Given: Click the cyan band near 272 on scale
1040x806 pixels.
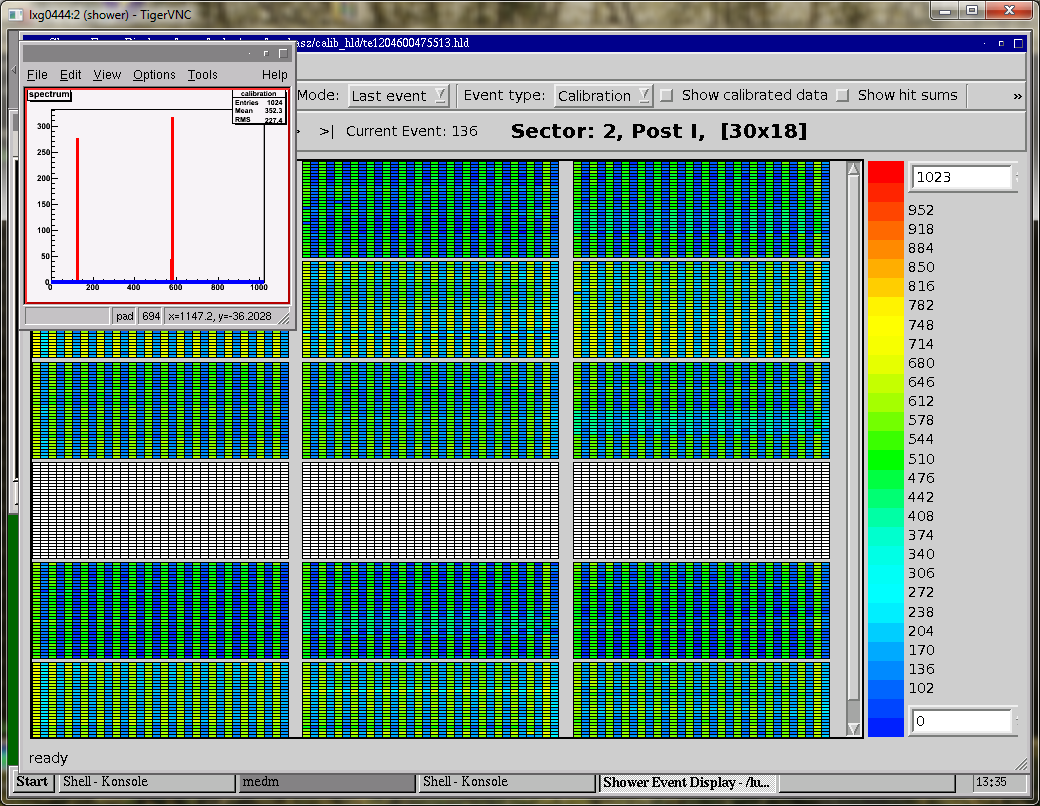Looking at the screenshot, I should [x=886, y=592].
